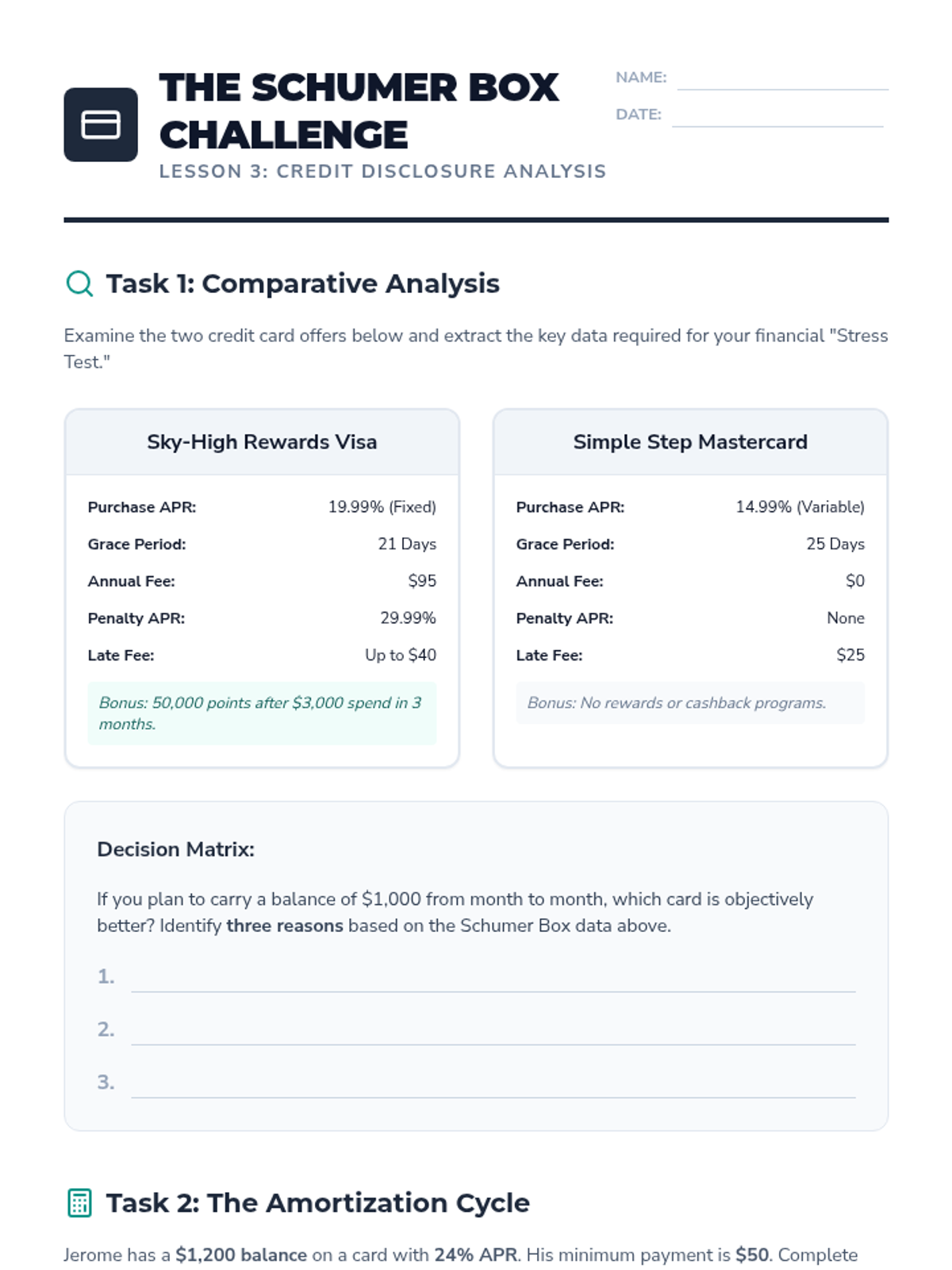This screenshot has height=1270, width=952.
Task: Click the Date input line
Action: tap(777, 116)
